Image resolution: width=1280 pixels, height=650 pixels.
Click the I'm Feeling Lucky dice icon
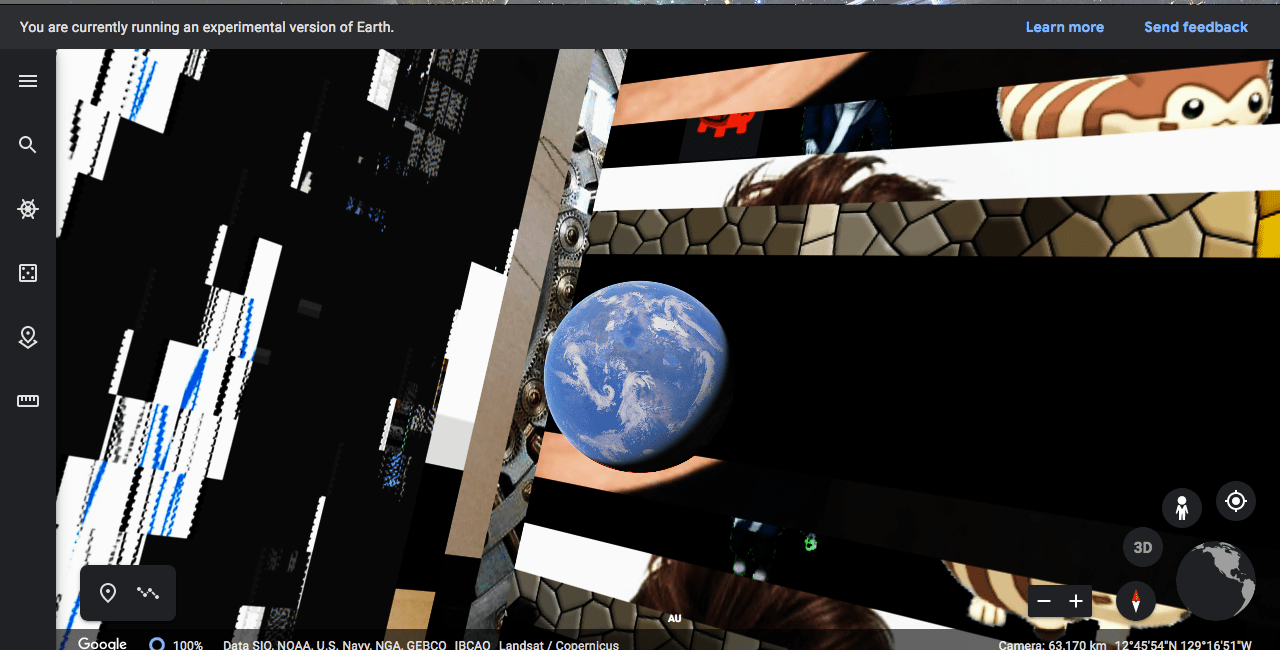pos(28,273)
